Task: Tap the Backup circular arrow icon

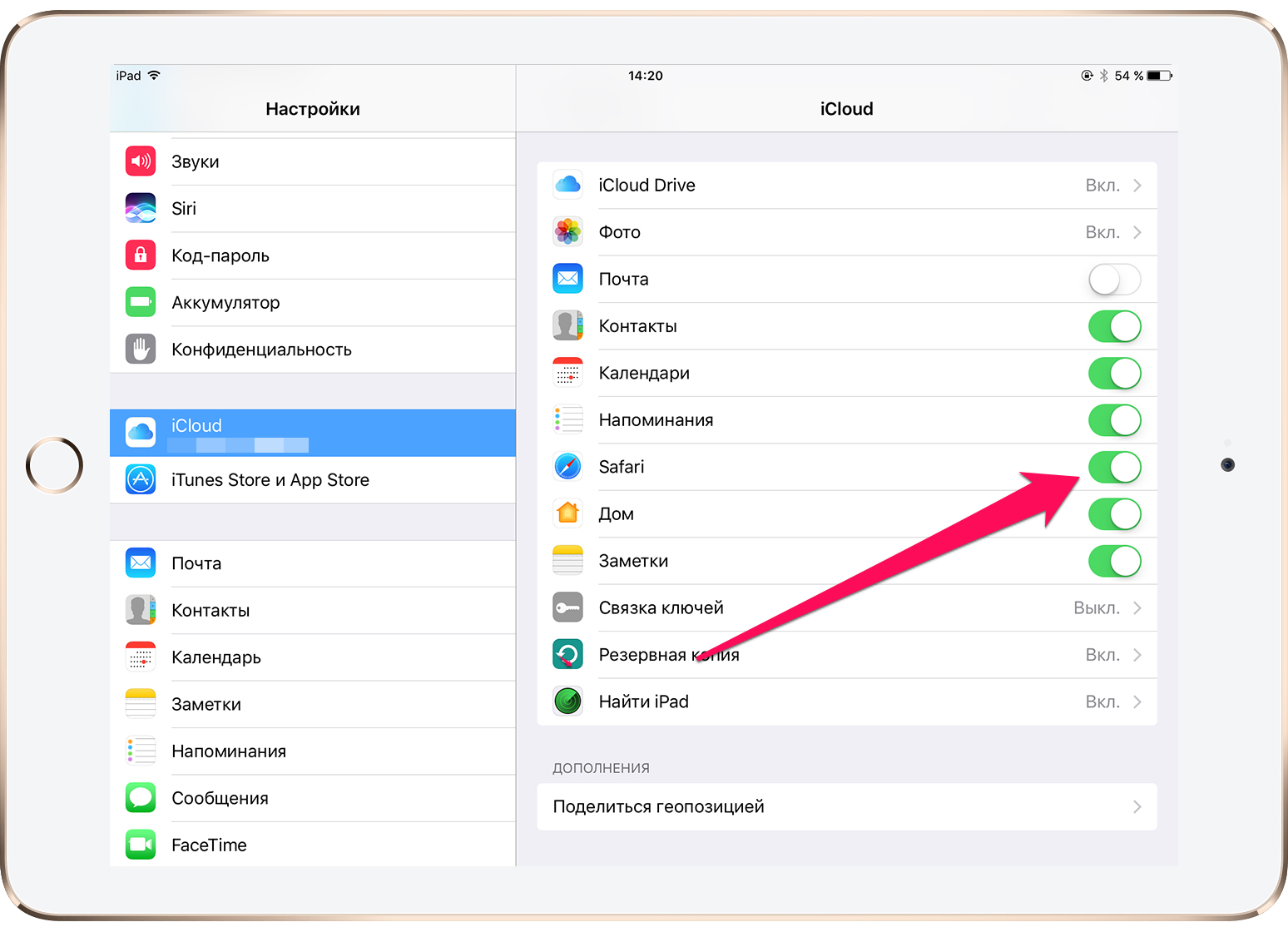Action: [x=568, y=654]
